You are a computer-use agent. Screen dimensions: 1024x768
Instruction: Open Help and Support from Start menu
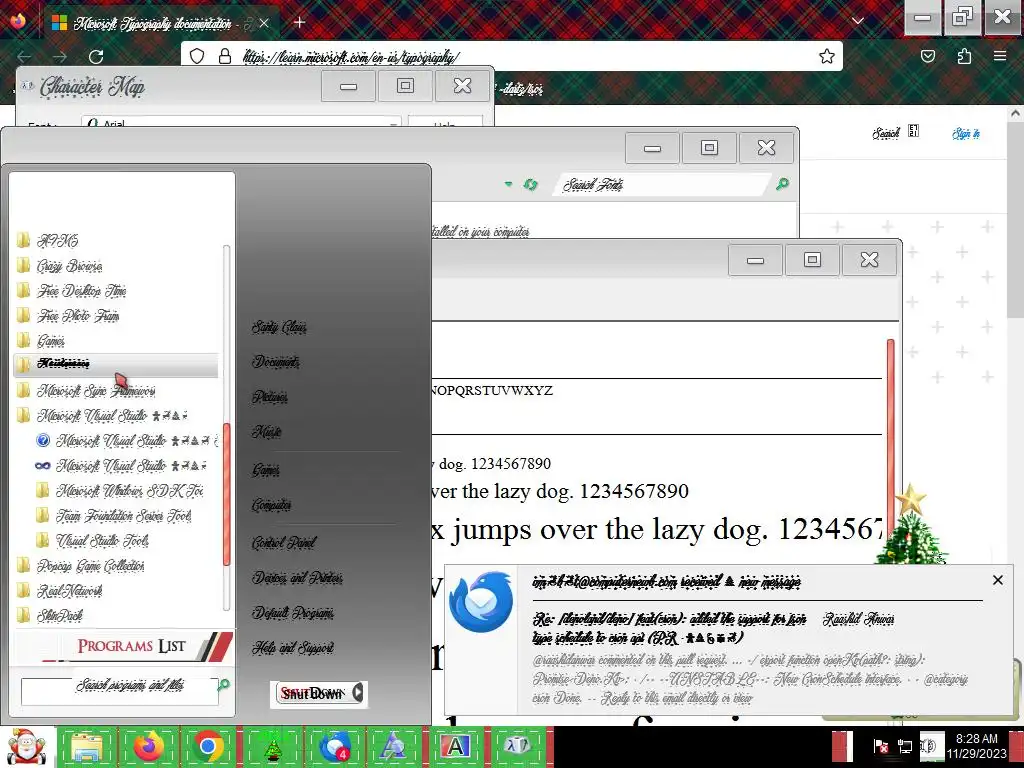pyautogui.click(x=293, y=648)
